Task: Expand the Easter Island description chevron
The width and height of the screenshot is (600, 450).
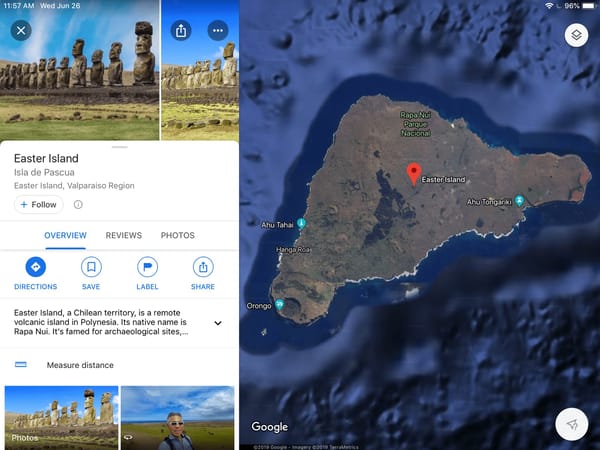Action: pyautogui.click(x=218, y=323)
